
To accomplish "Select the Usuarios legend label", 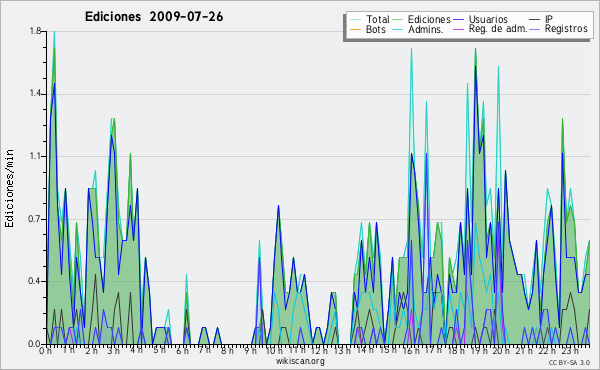I will pyautogui.click(x=488, y=20).
